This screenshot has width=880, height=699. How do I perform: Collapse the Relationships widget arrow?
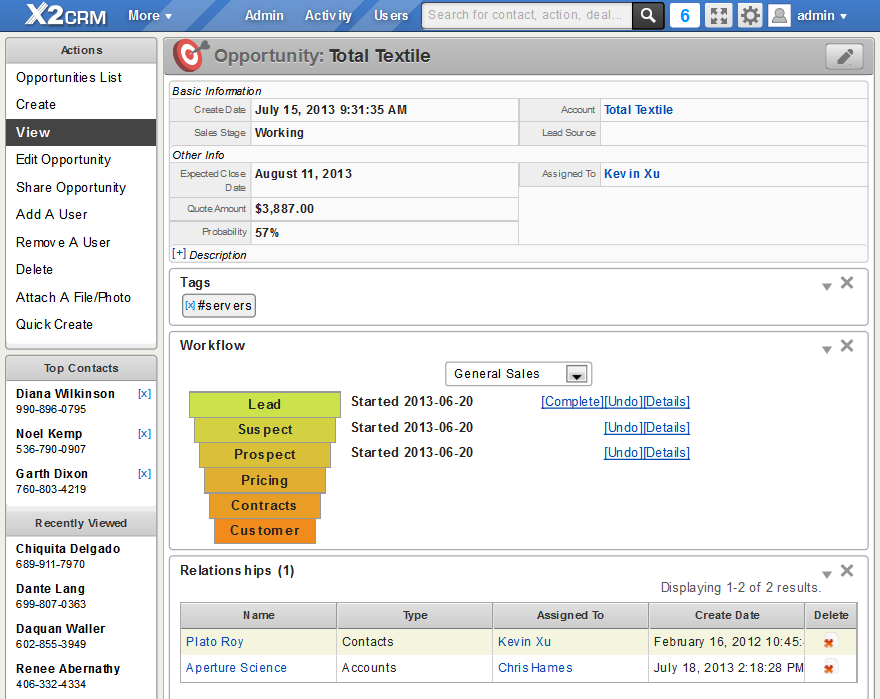click(826, 574)
